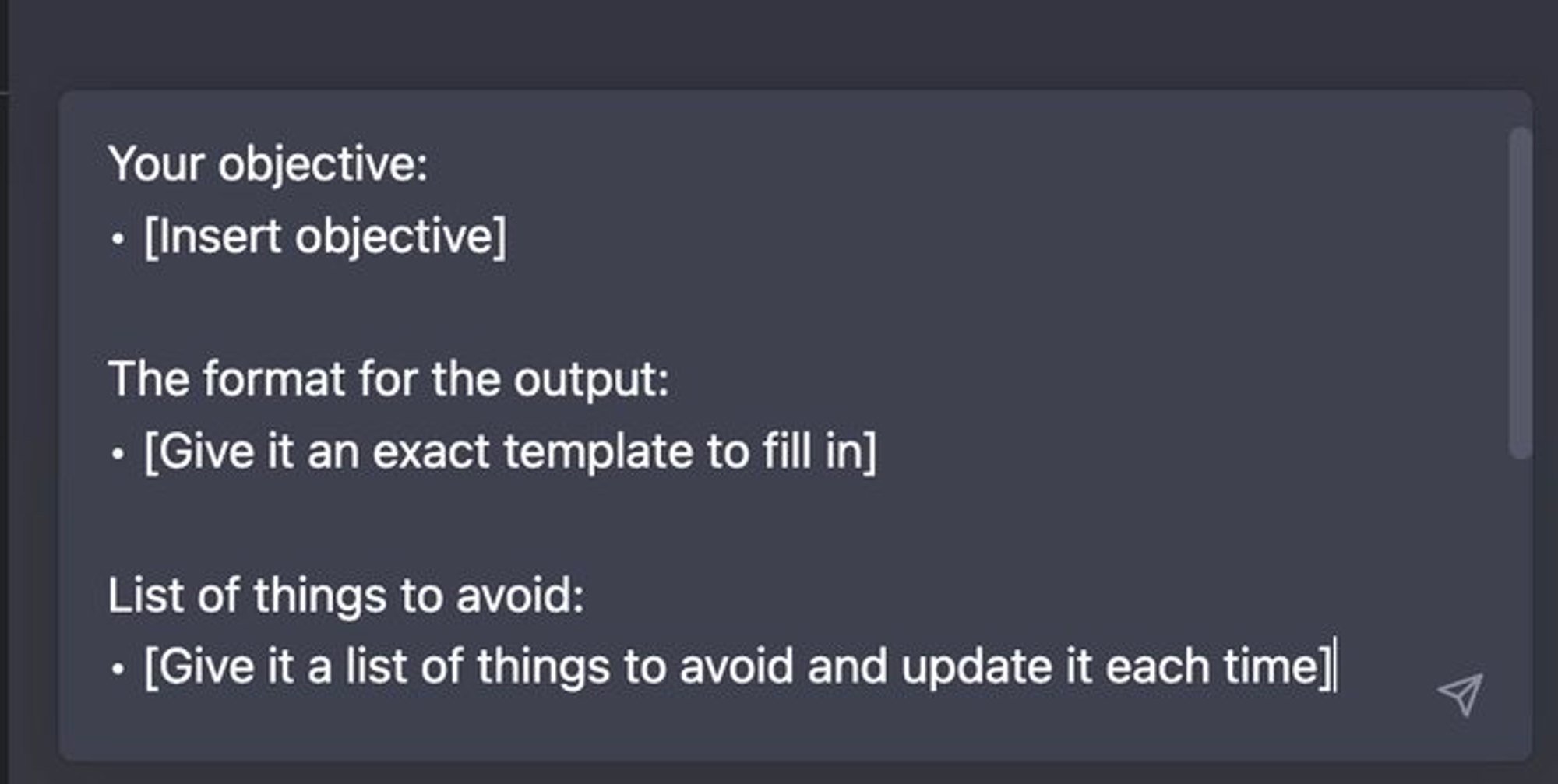Click the '[Insert objective]' placeholder text
1558x784 pixels.
coord(326,236)
